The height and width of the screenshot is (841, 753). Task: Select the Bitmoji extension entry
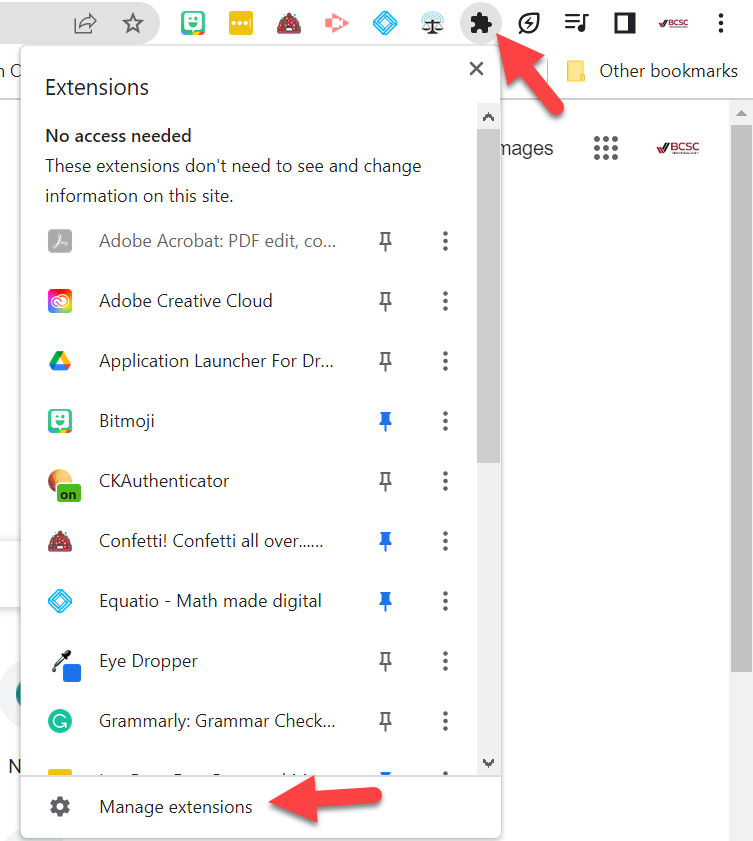[127, 422]
